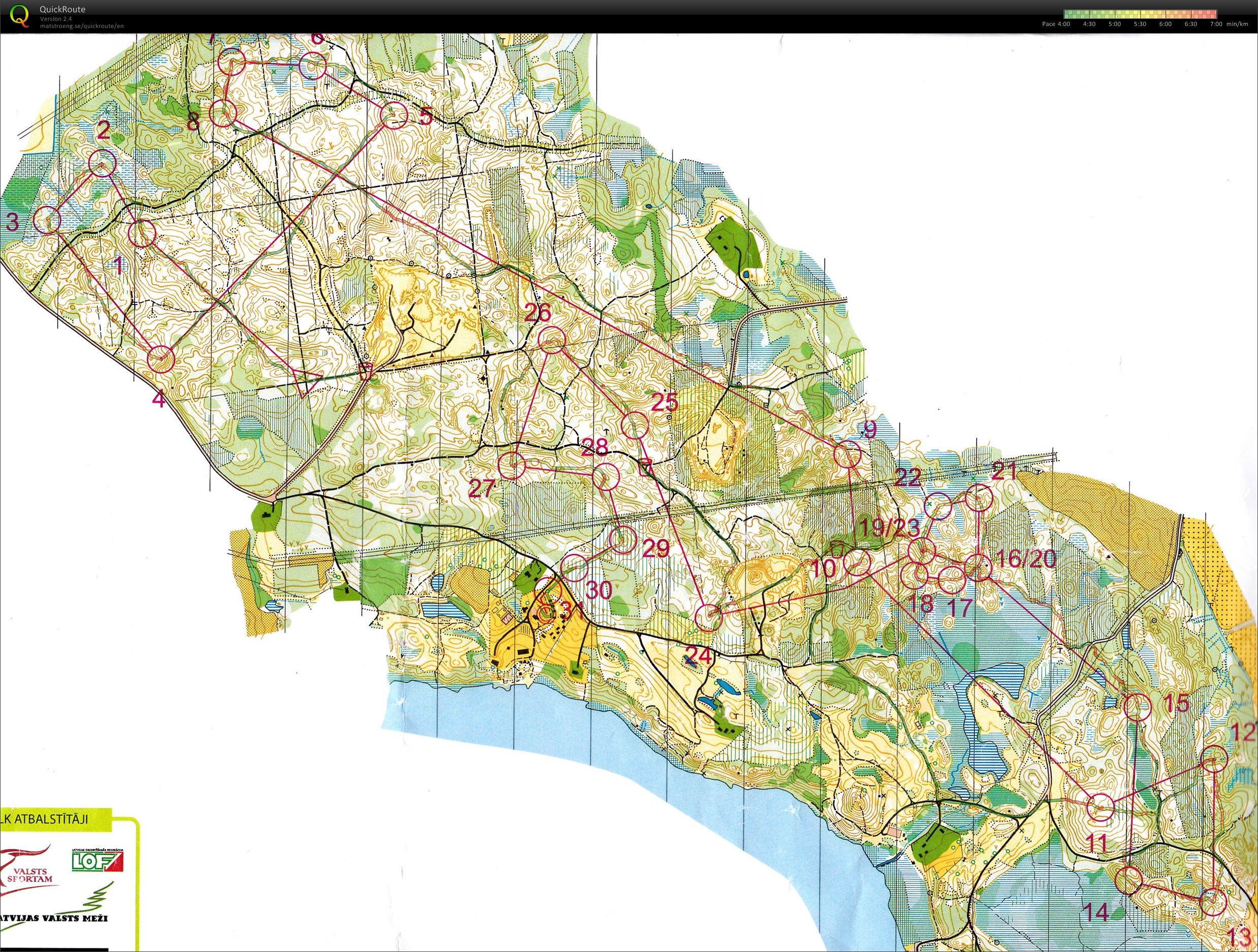Open the matstroeng.se/quickroute/en link
The height and width of the screenshot is (952, 1258).
click(81, 26)
